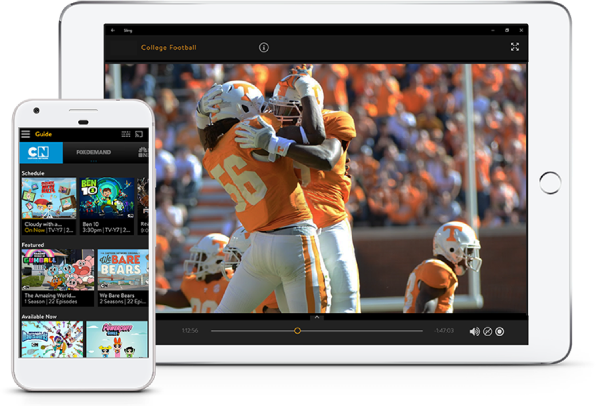596x406 pixels.
Task: Click the Available Now section heading
Action: [39, 316]
